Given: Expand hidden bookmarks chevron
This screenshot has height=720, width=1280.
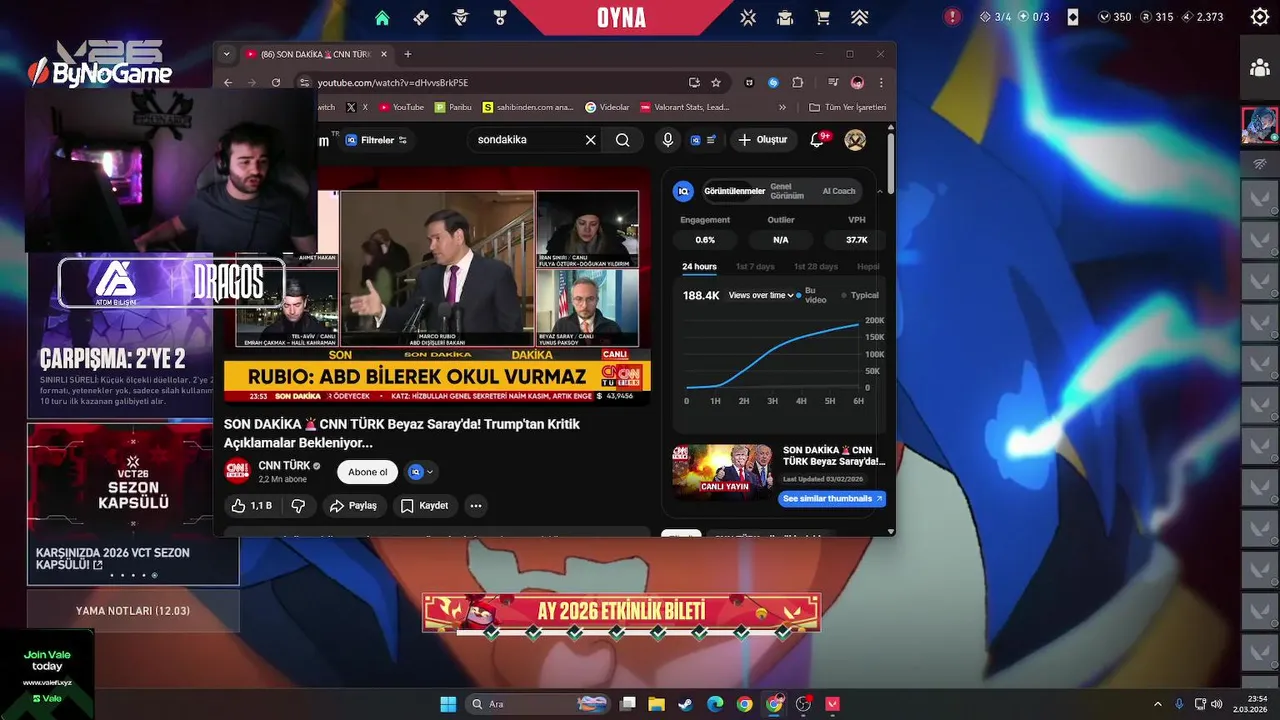Looking at the screenshot, I should (x=783, y=107).
